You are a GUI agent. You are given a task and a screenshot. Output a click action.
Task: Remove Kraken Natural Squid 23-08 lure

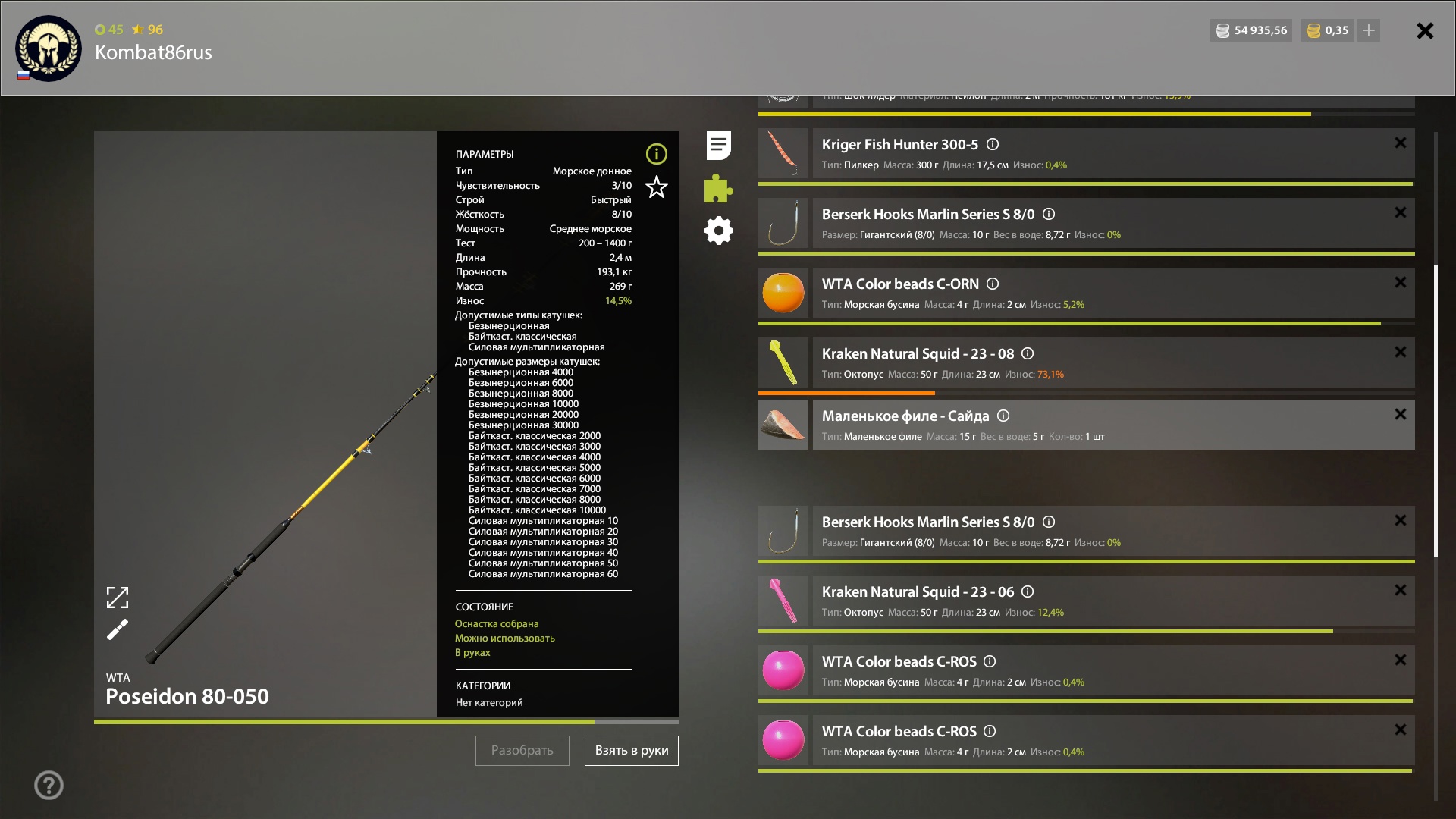[x=1400, y=352]
